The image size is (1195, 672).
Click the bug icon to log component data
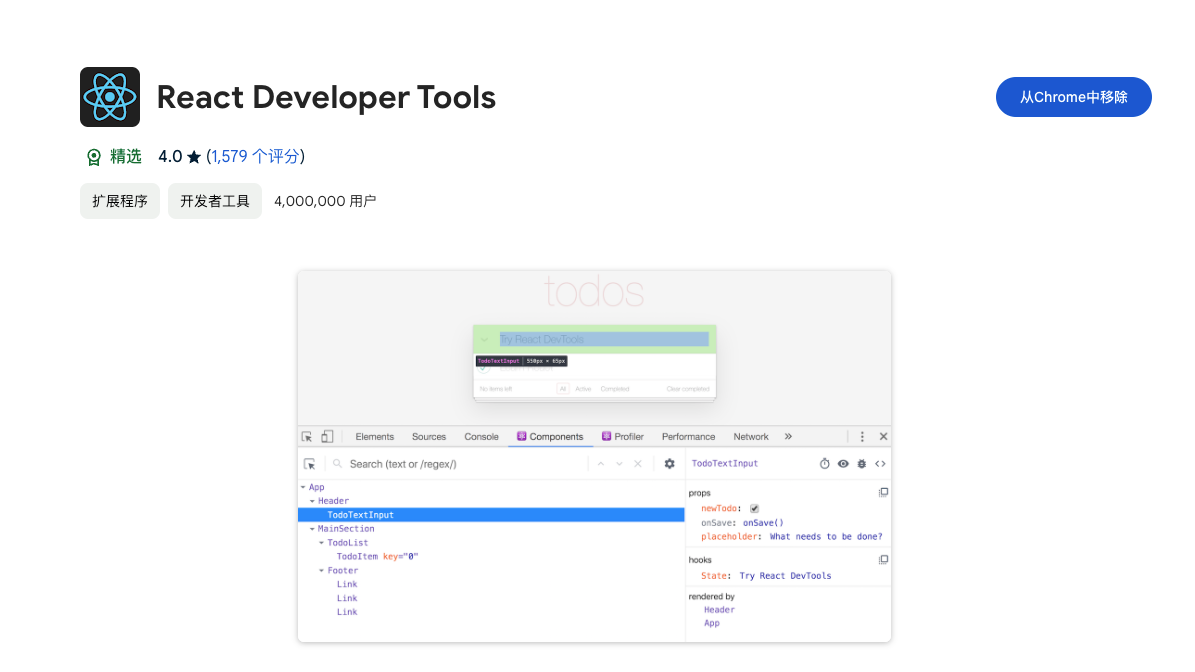click(861, 464)
